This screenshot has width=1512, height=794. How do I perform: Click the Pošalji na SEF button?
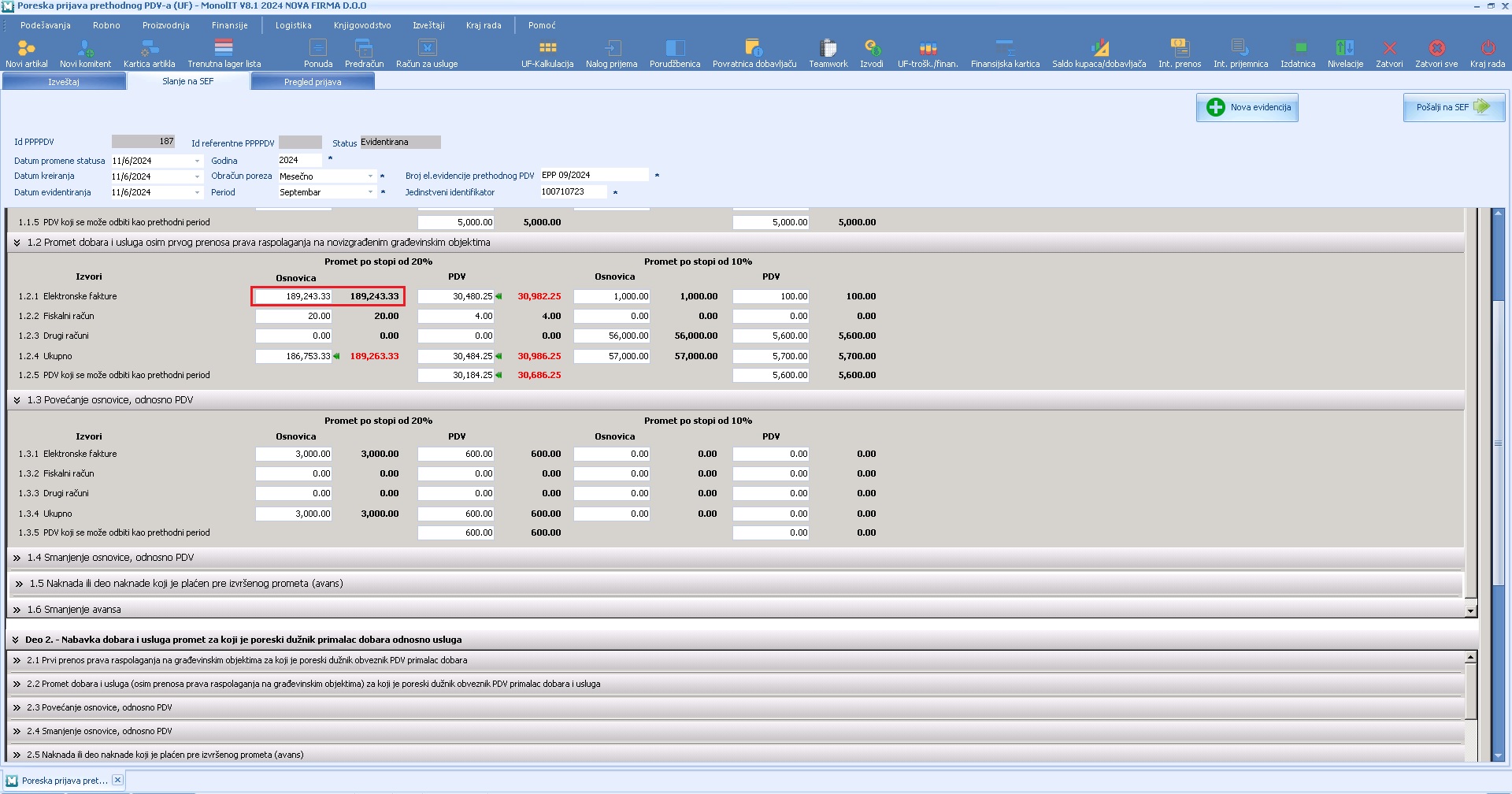pyautogui.click(x=1454, y=107)
